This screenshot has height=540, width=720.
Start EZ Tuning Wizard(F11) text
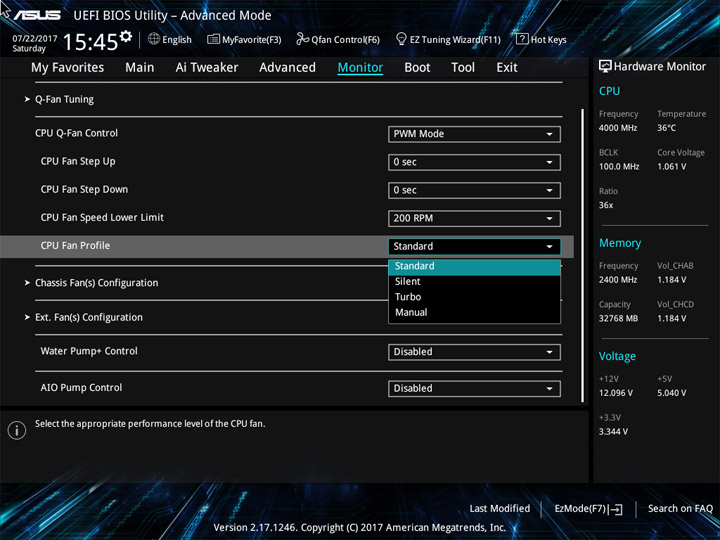[455, 40]
